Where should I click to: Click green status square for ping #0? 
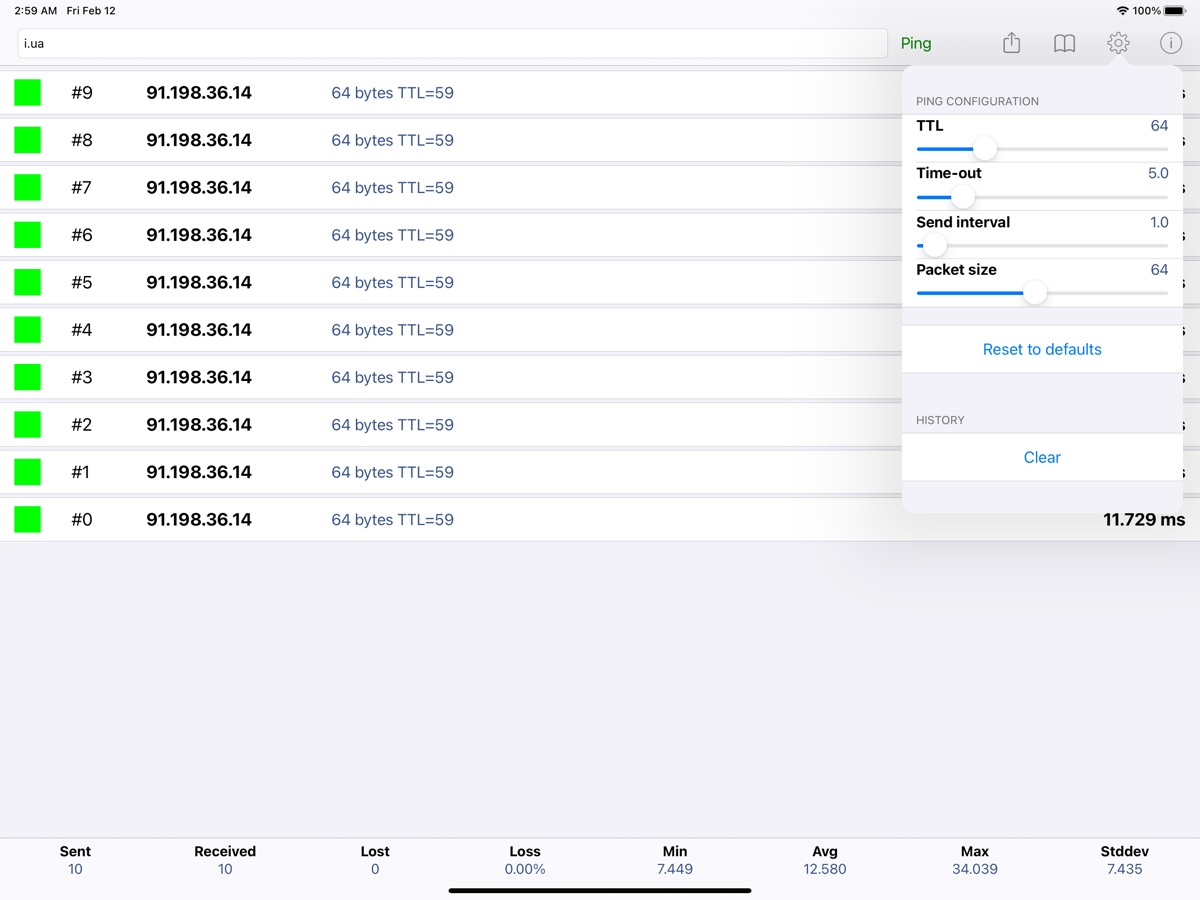(x=28, y=520)
